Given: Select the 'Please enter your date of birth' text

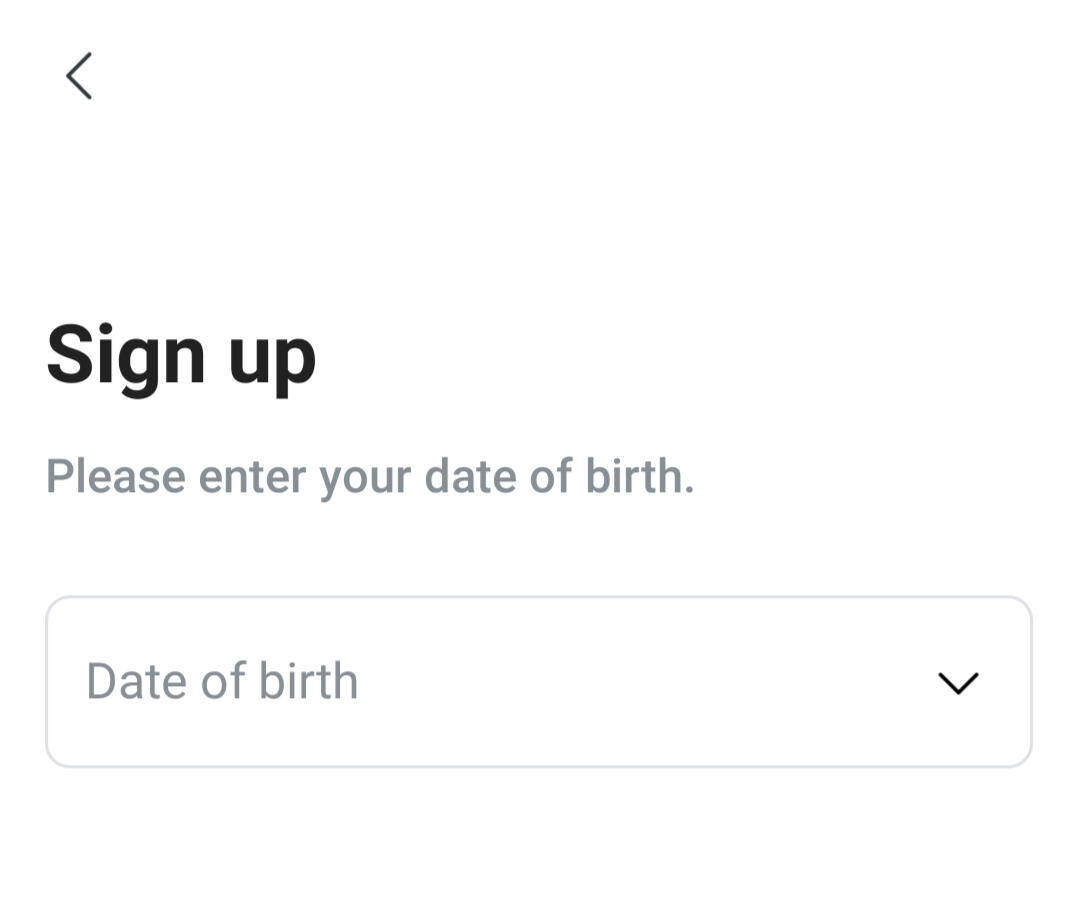Looking at the screenshot, I should click(370, 477).
